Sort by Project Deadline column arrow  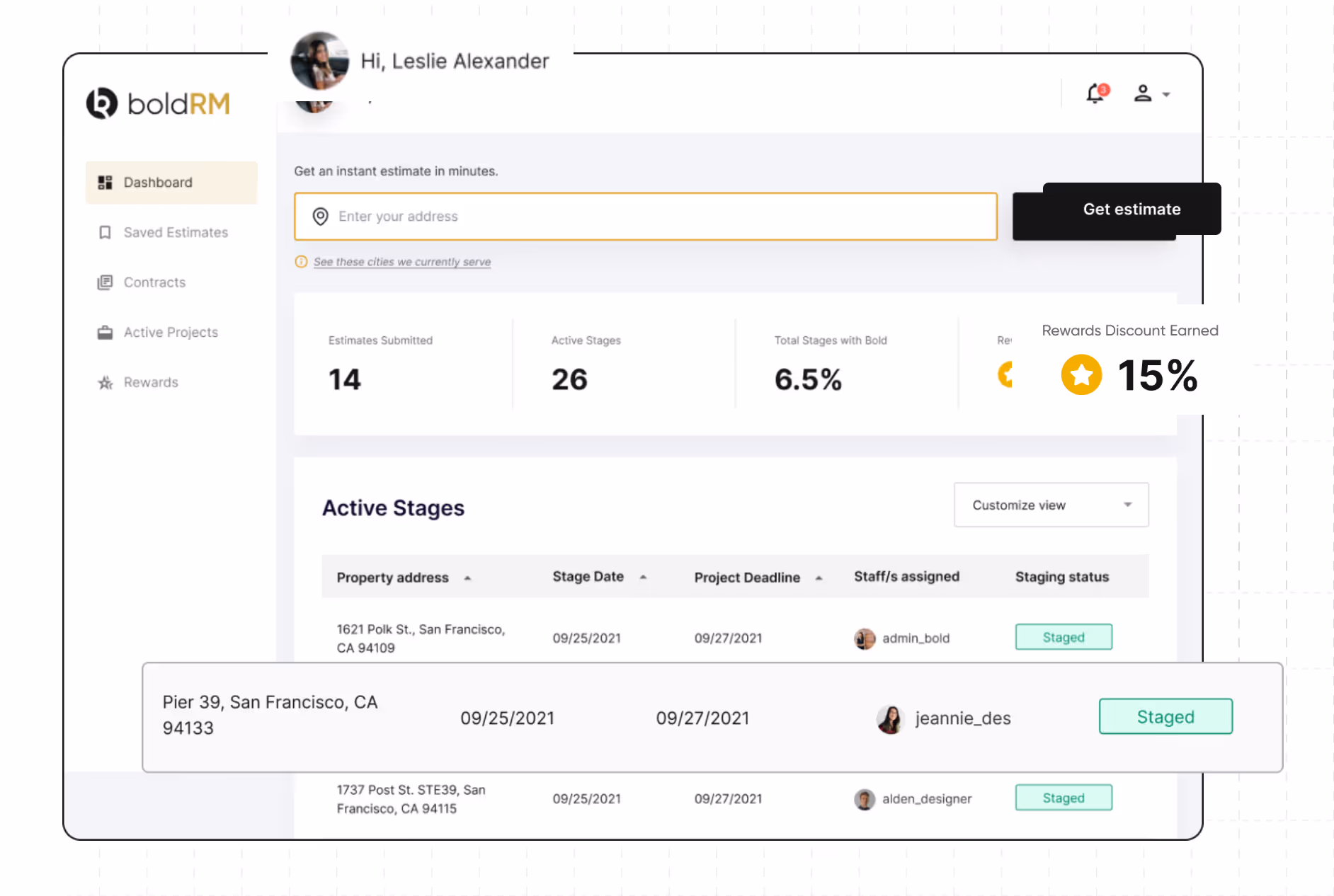point(819,578)
